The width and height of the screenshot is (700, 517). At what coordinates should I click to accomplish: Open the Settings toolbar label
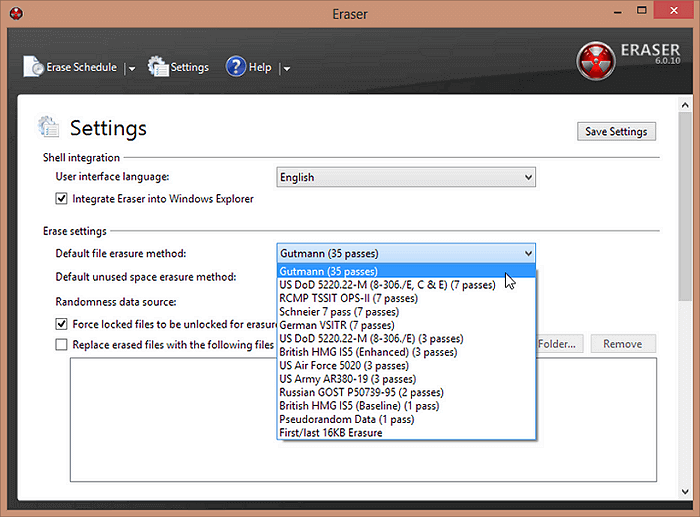[190, 67]
